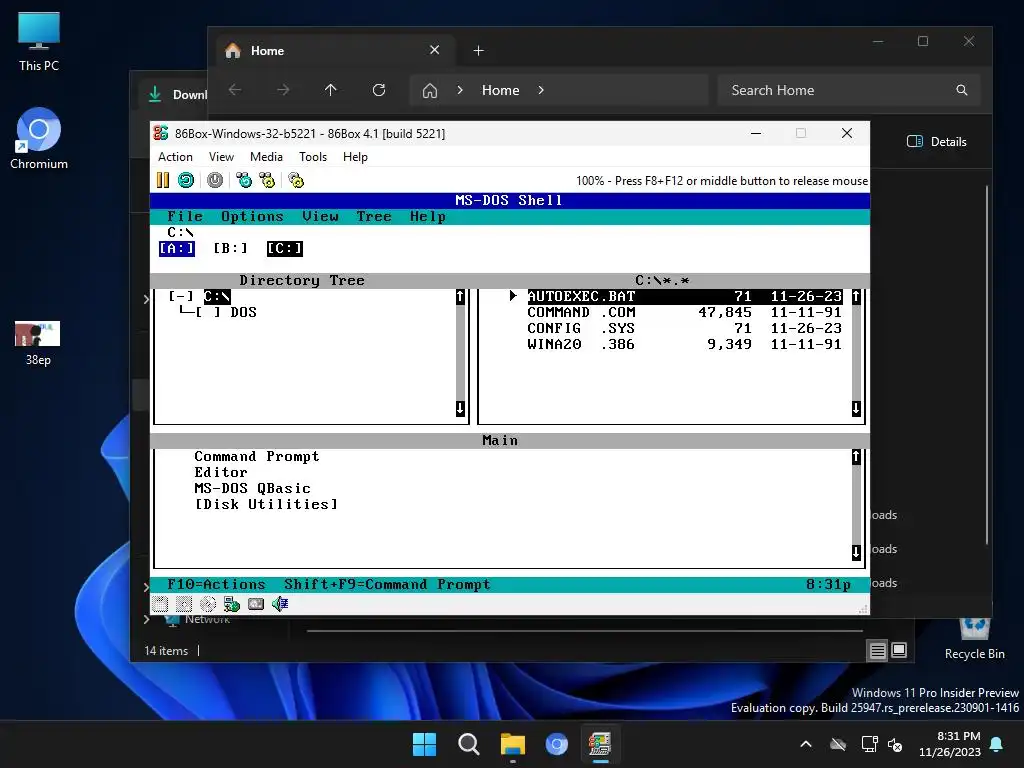
Task: Expand the Network node in Explorer sidebar
Action: (x=147, y=619)
